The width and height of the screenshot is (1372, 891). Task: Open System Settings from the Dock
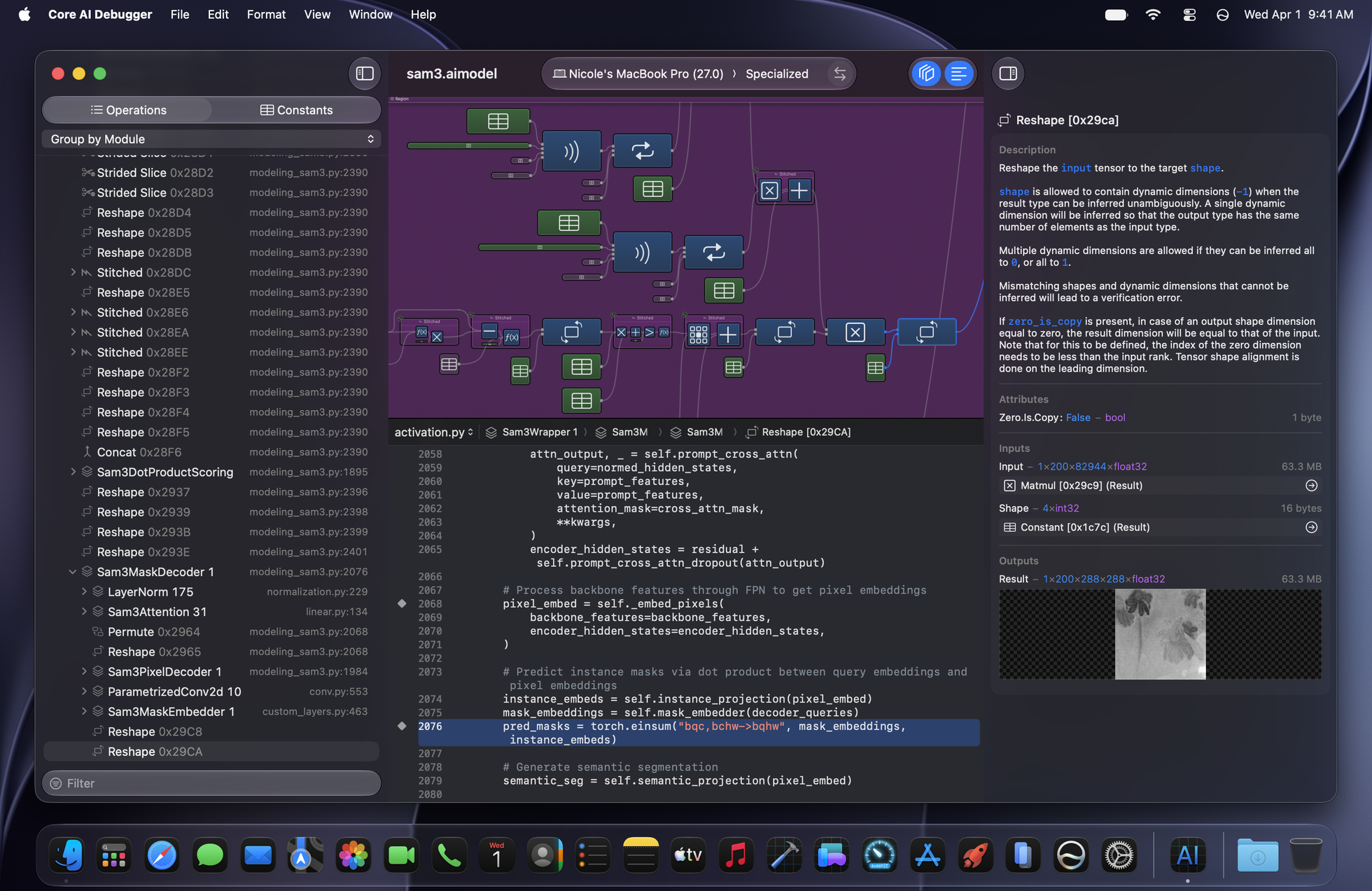[x=1119, y=855]
